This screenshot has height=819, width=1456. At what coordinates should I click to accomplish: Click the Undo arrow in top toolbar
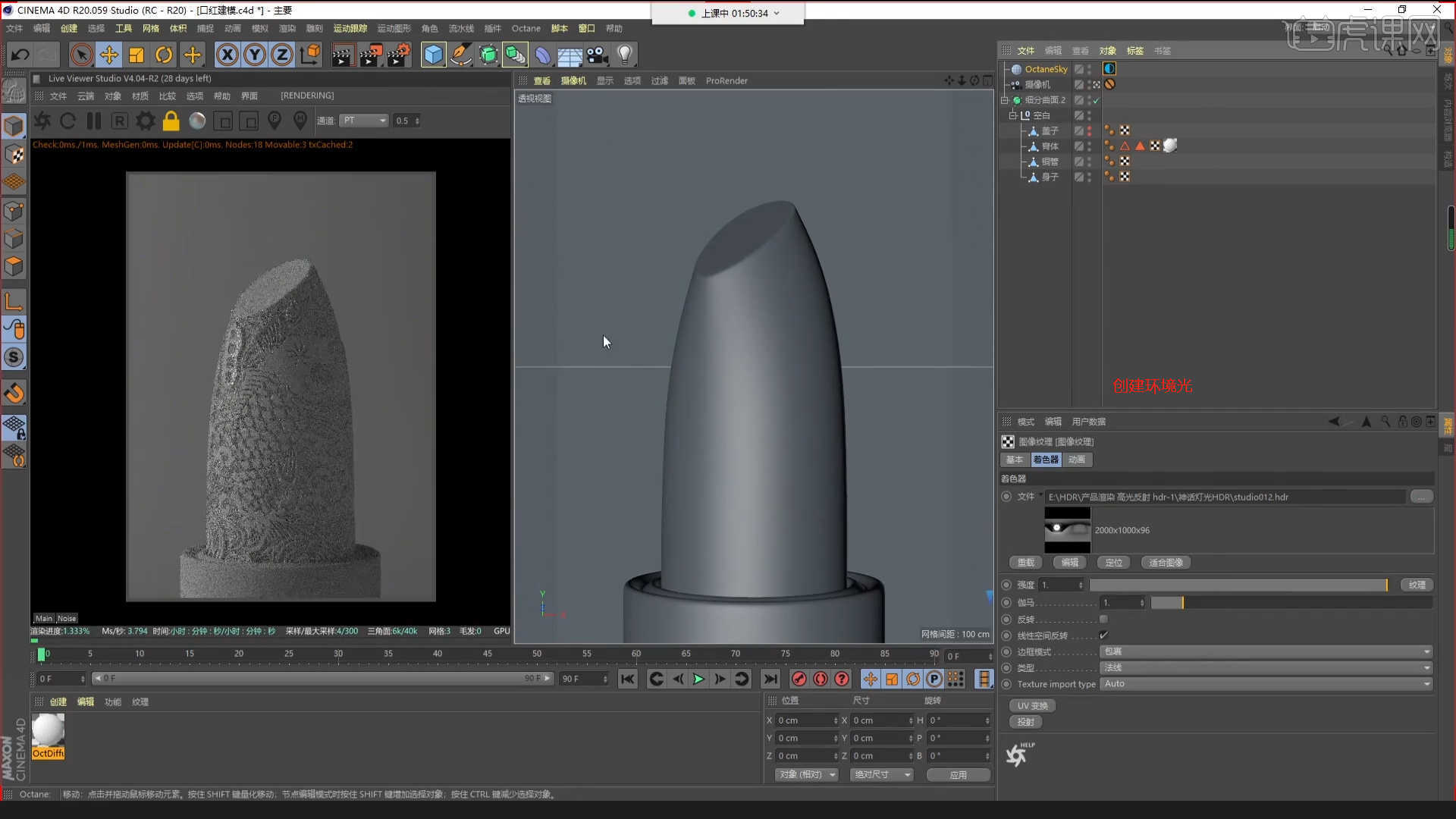(20, 55)
